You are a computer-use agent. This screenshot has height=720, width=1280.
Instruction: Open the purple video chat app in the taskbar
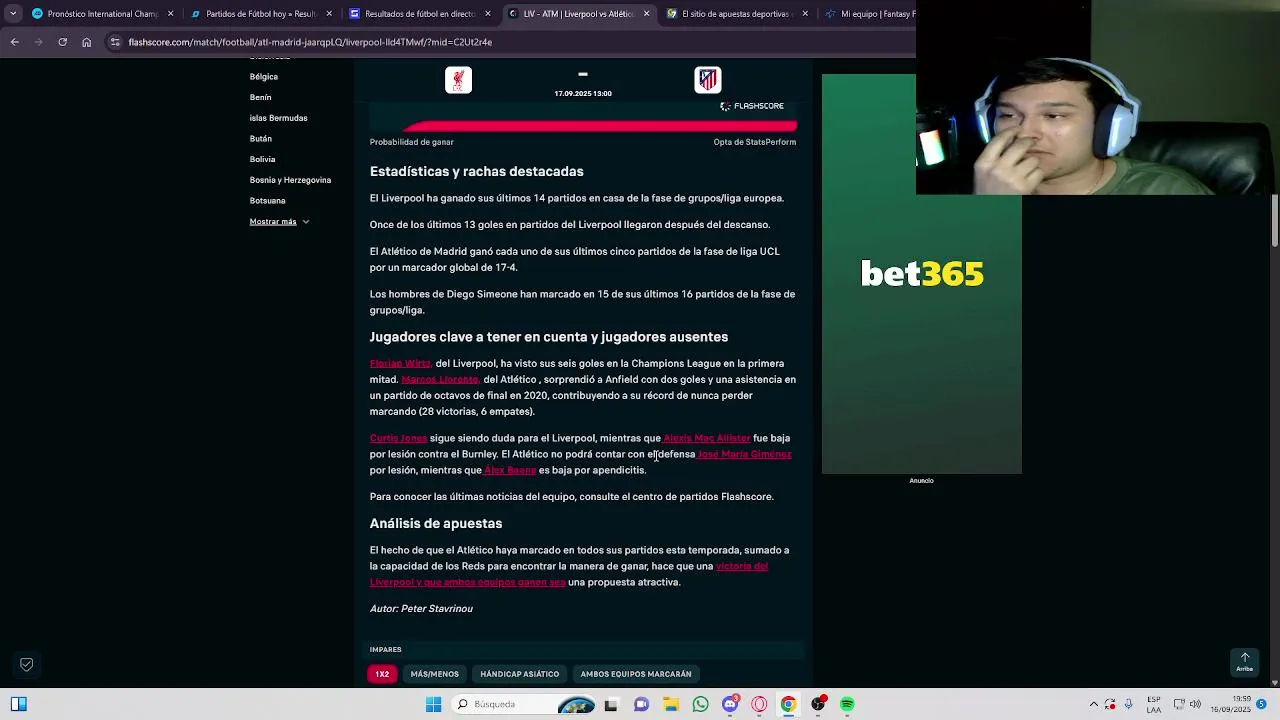tap(641, 704)
